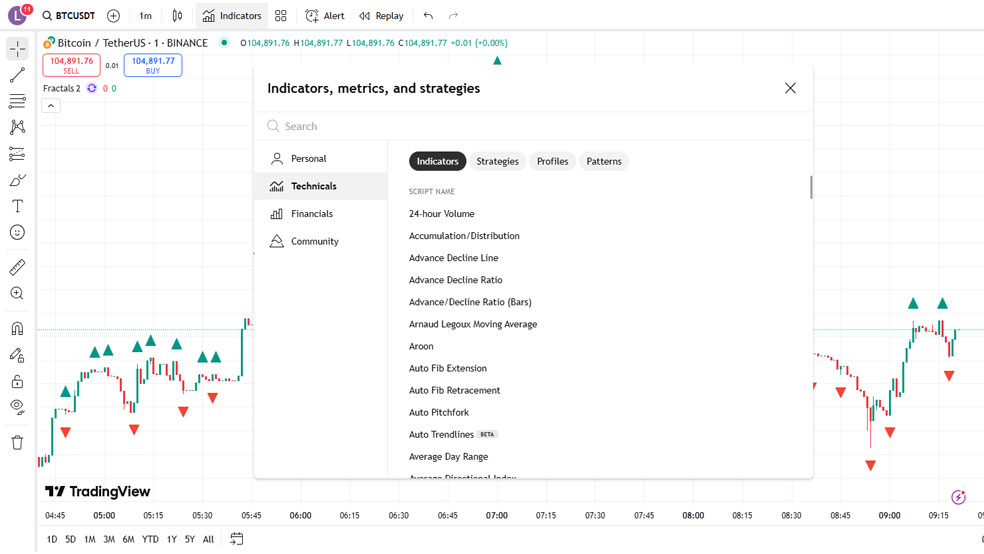Select the crosshair cursor tool
This screenshot has height=554, width=984.
18,48
